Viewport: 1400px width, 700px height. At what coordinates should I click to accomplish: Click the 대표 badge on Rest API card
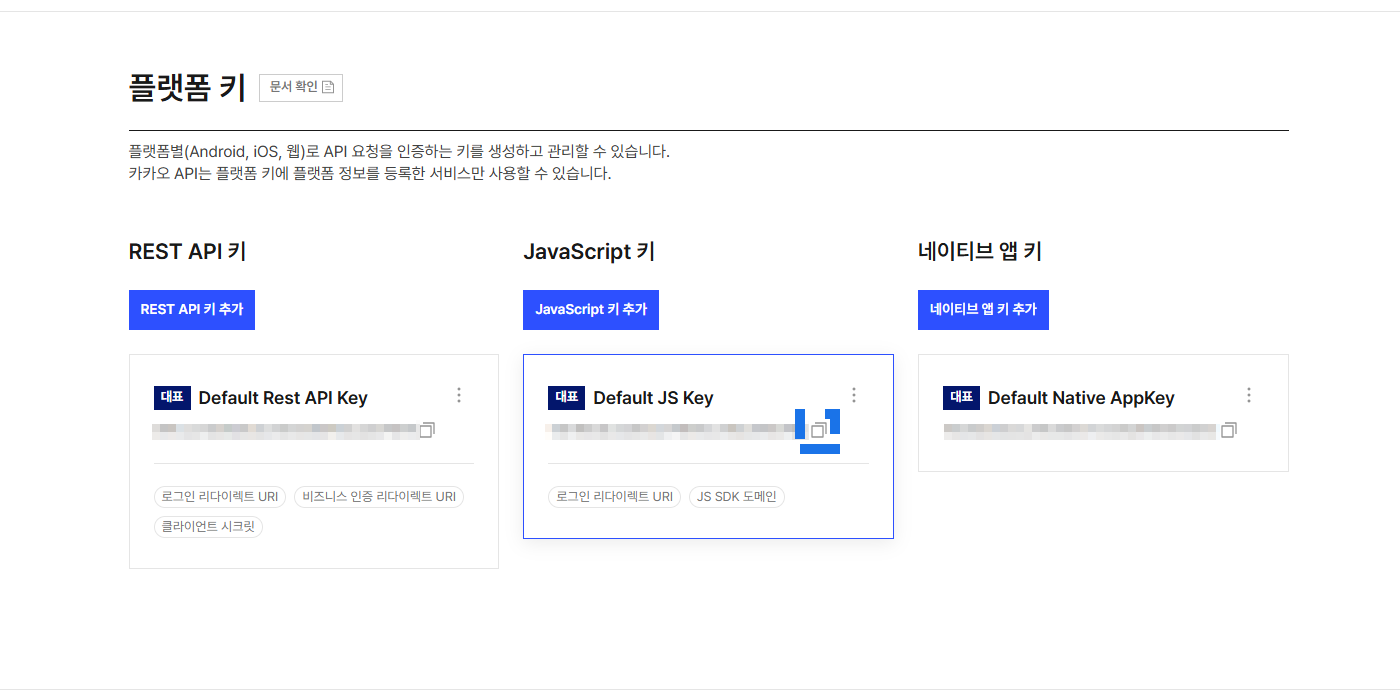click(172, 397)
